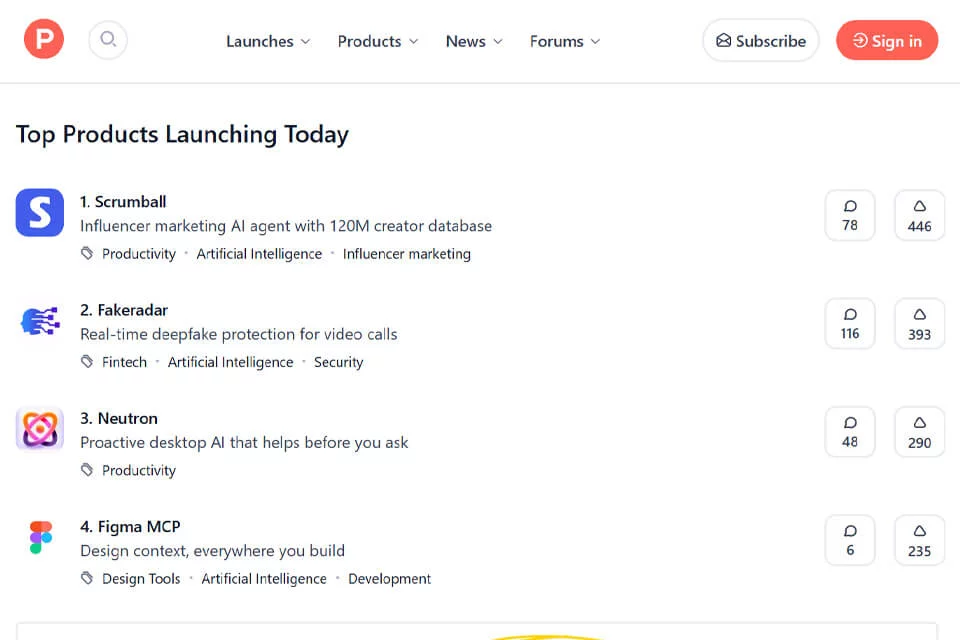This screenshot has height=640, width=960.
Task: Click the Subscribe button
Action: (760, 40)
